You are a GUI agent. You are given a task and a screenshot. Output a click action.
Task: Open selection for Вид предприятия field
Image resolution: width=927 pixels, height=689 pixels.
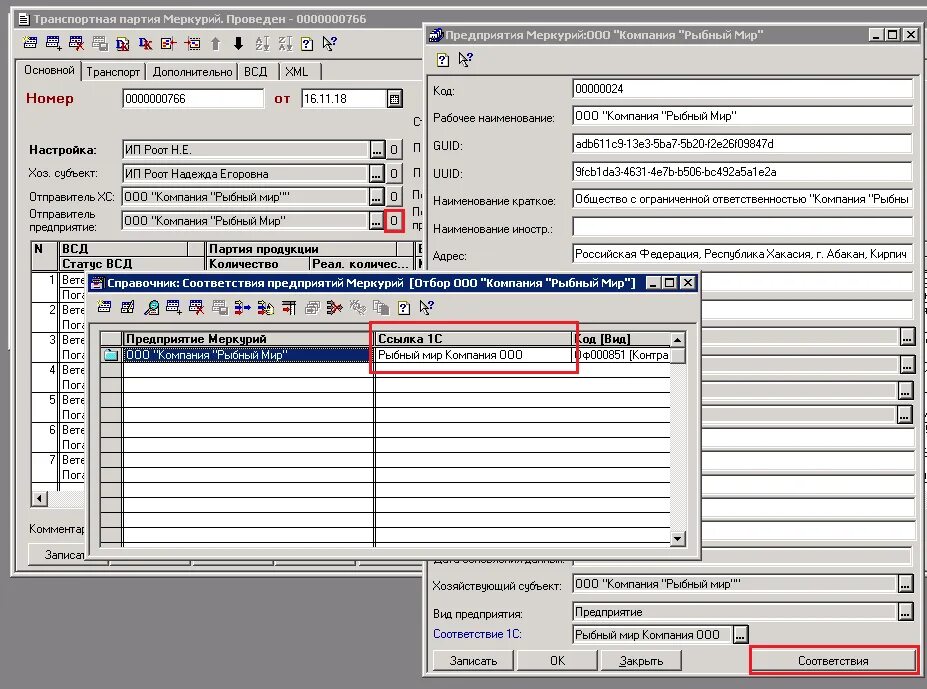point(905,612)
